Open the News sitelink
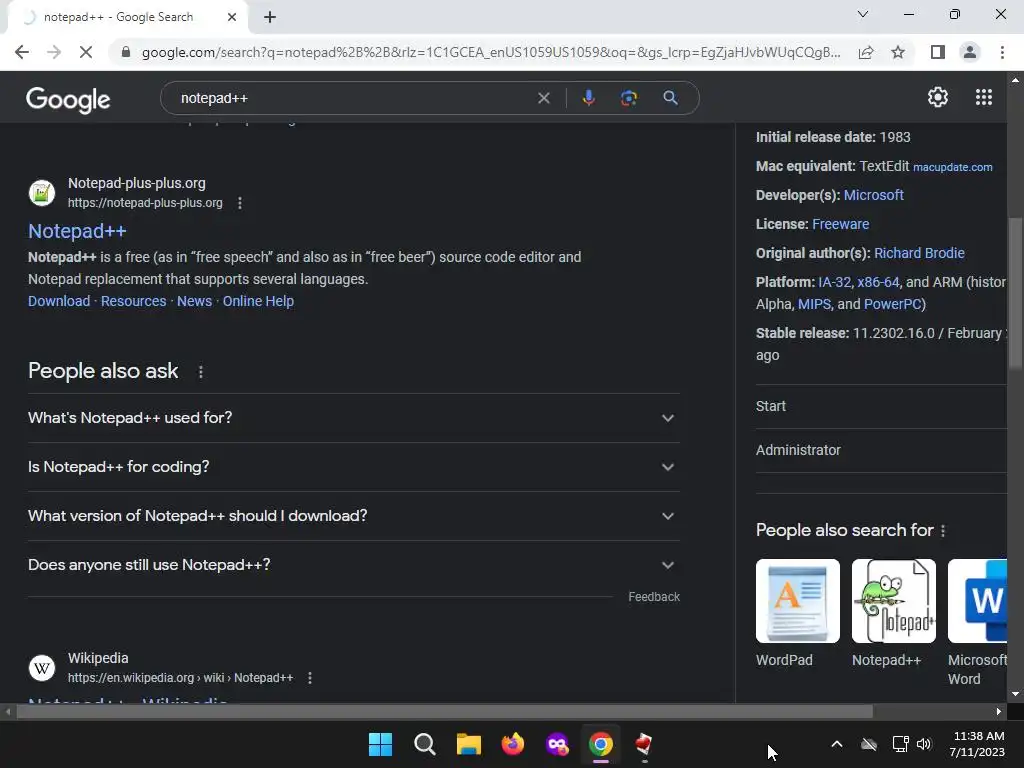Image resolution: width=1024 pixels, height=768 pixels. pos(195,301)
